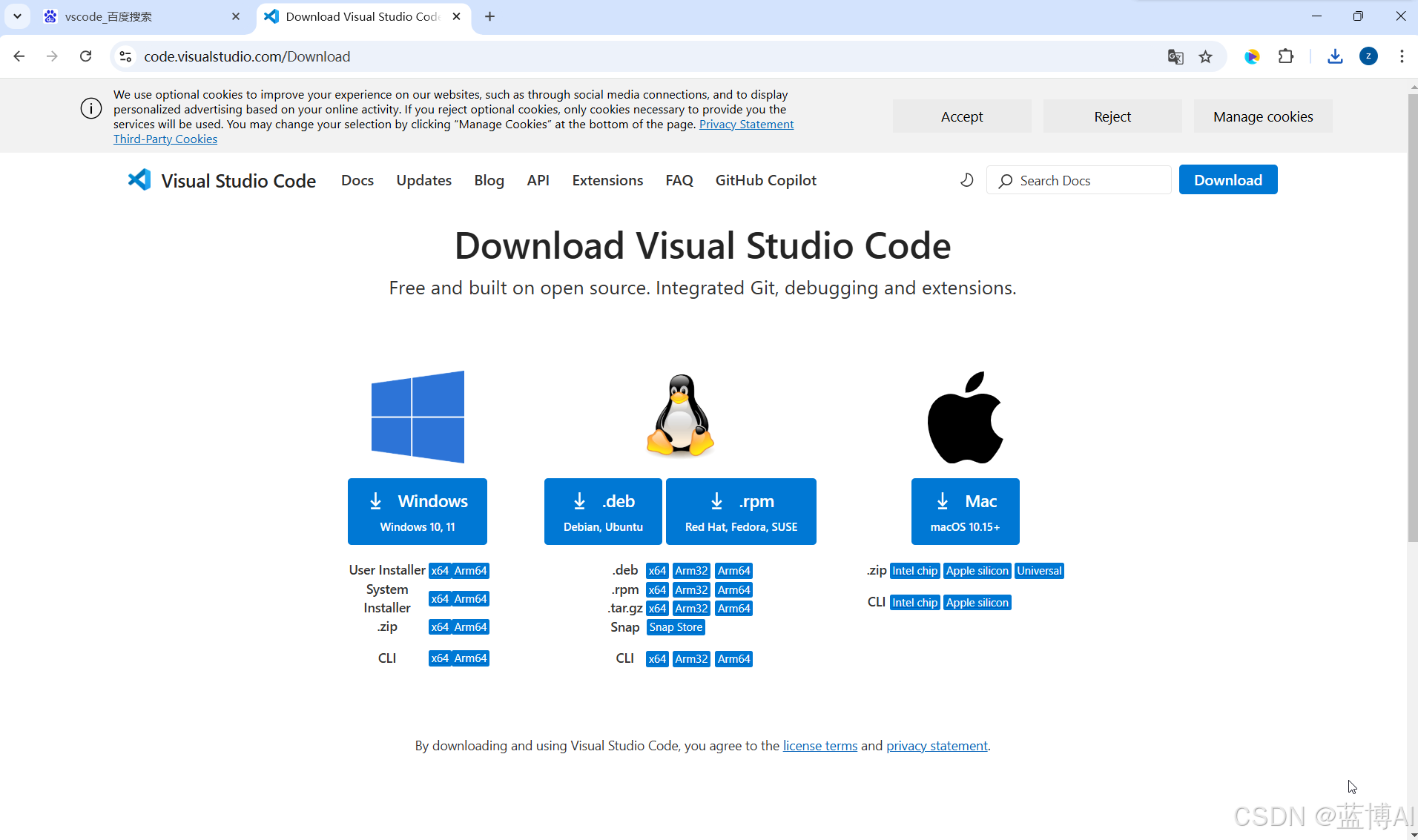Accept optional cookies
The height and width of the screenshot is (840, 1418).
tap(962, 116)
